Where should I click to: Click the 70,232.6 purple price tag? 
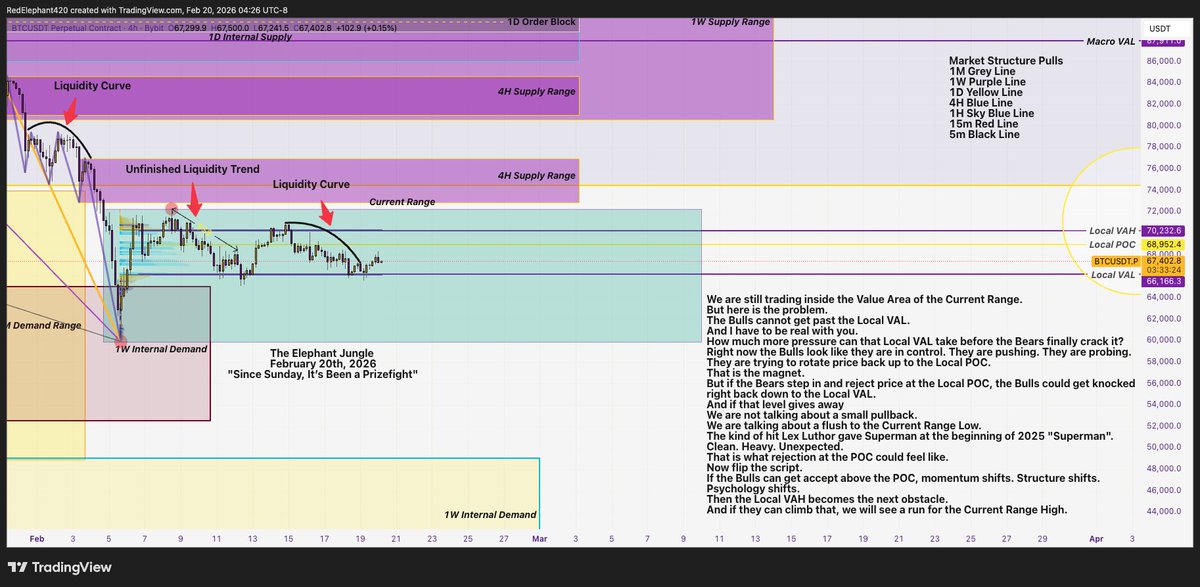[x=1163, y=230]
